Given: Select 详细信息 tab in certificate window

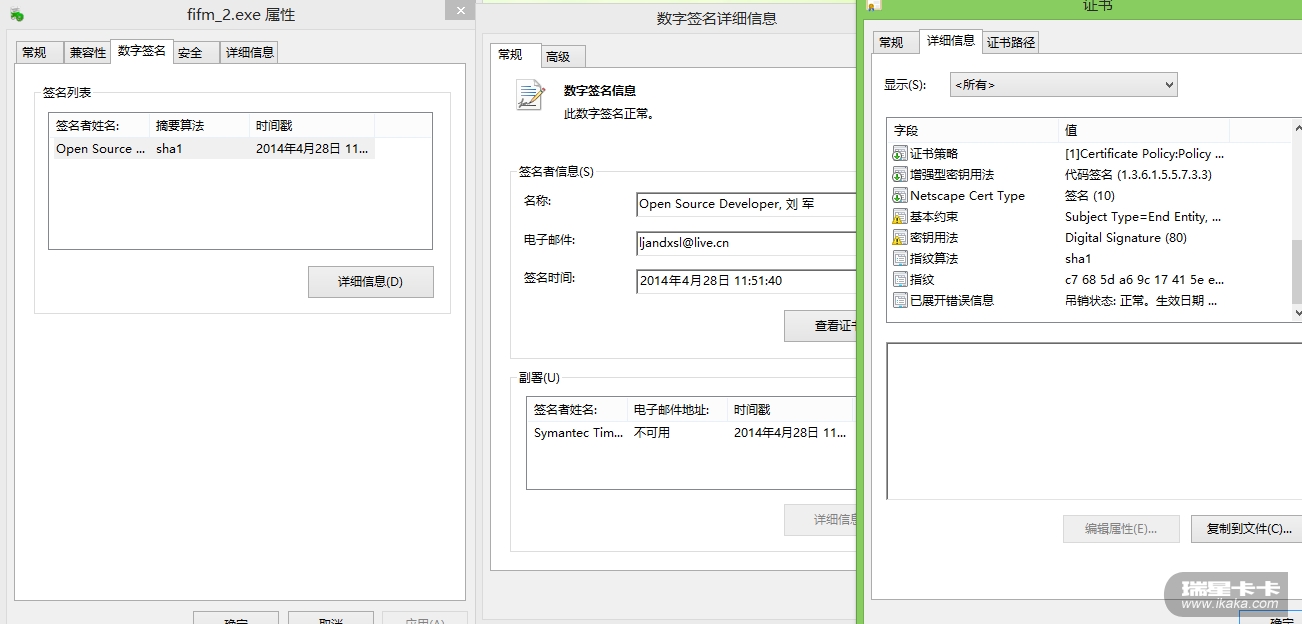Looking at the screenshot, I should (x=950, y=40).
